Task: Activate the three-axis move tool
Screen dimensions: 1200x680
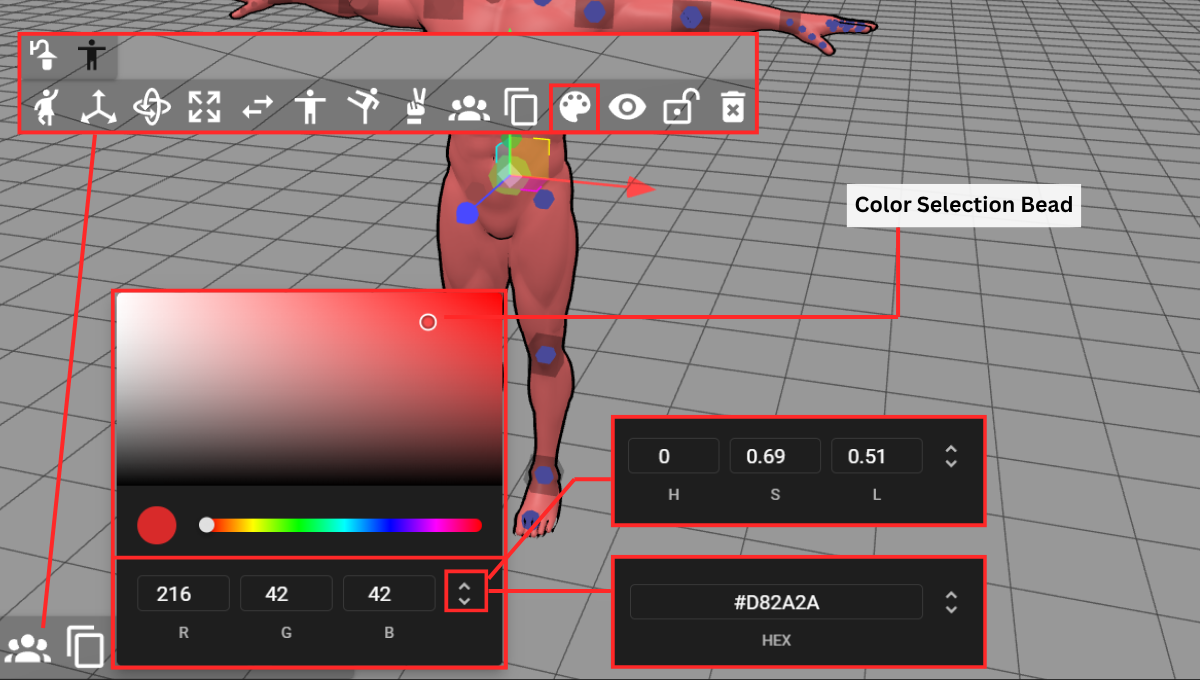Action: [x=99, y=106]
